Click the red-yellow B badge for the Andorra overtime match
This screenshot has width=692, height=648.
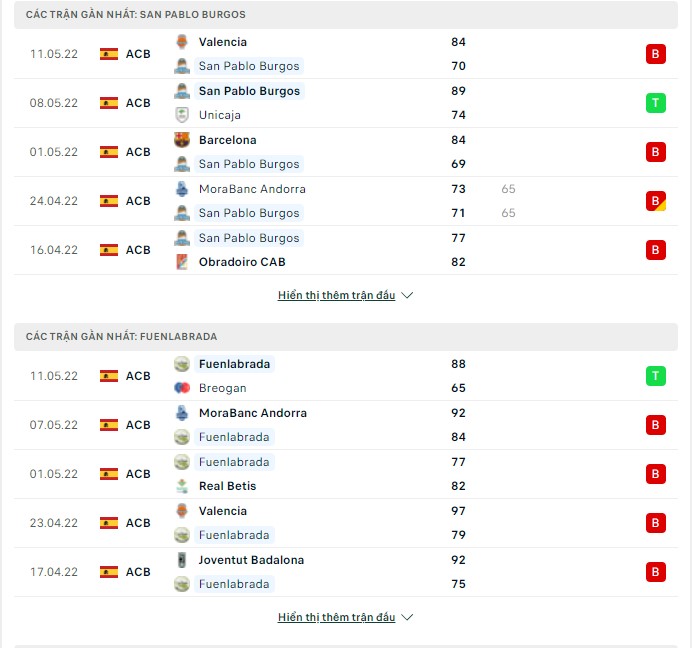pyautogui.click(x=655, y=201)
